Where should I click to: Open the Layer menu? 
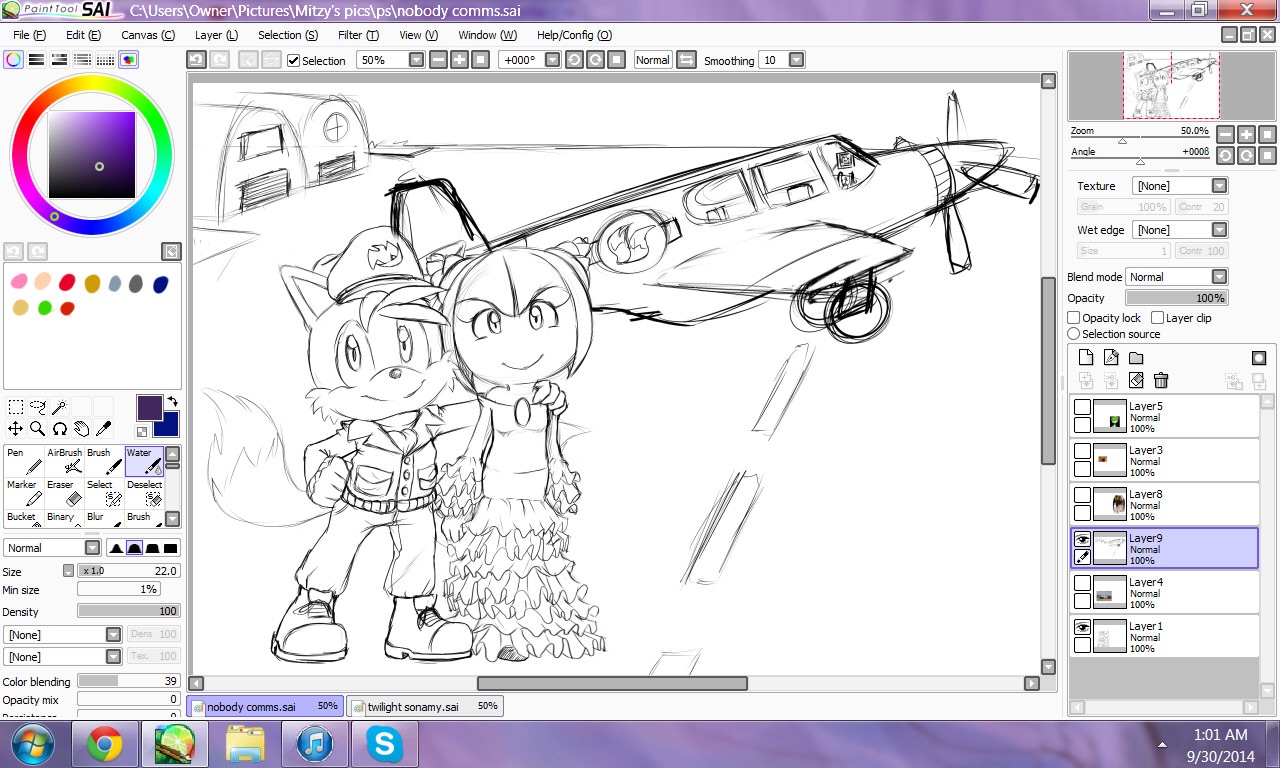click(x=216, y=35)
